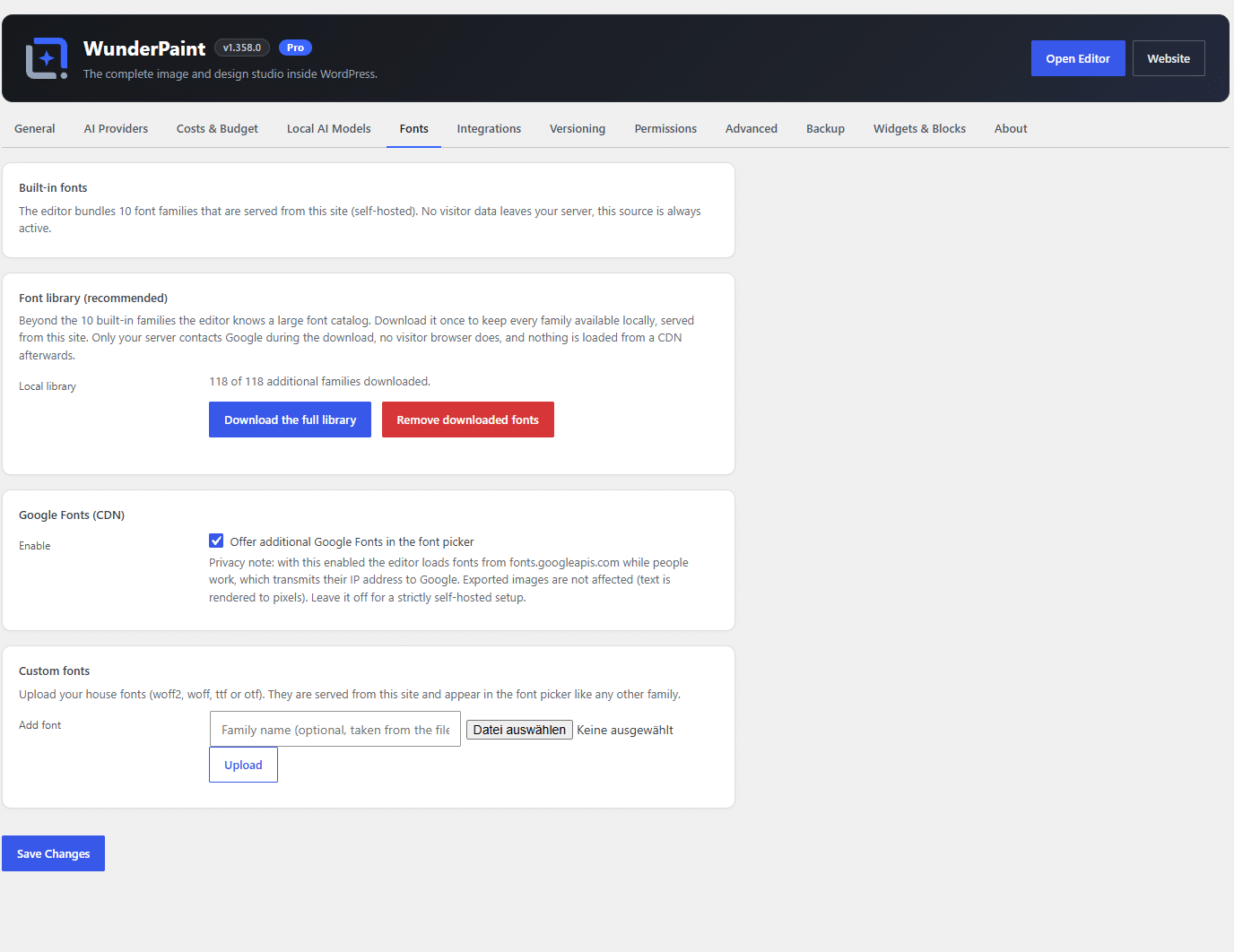
Task: Click the v1.358.0 version badge
Action: coord(242,48)
